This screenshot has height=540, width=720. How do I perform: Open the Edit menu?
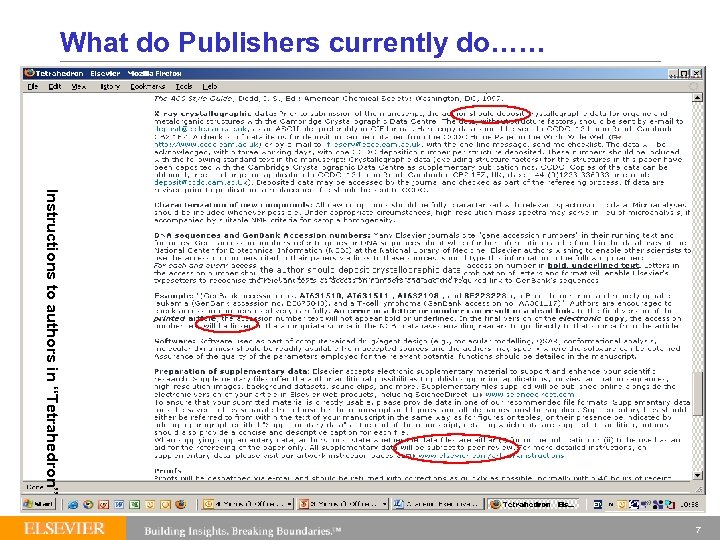[55, 86]
